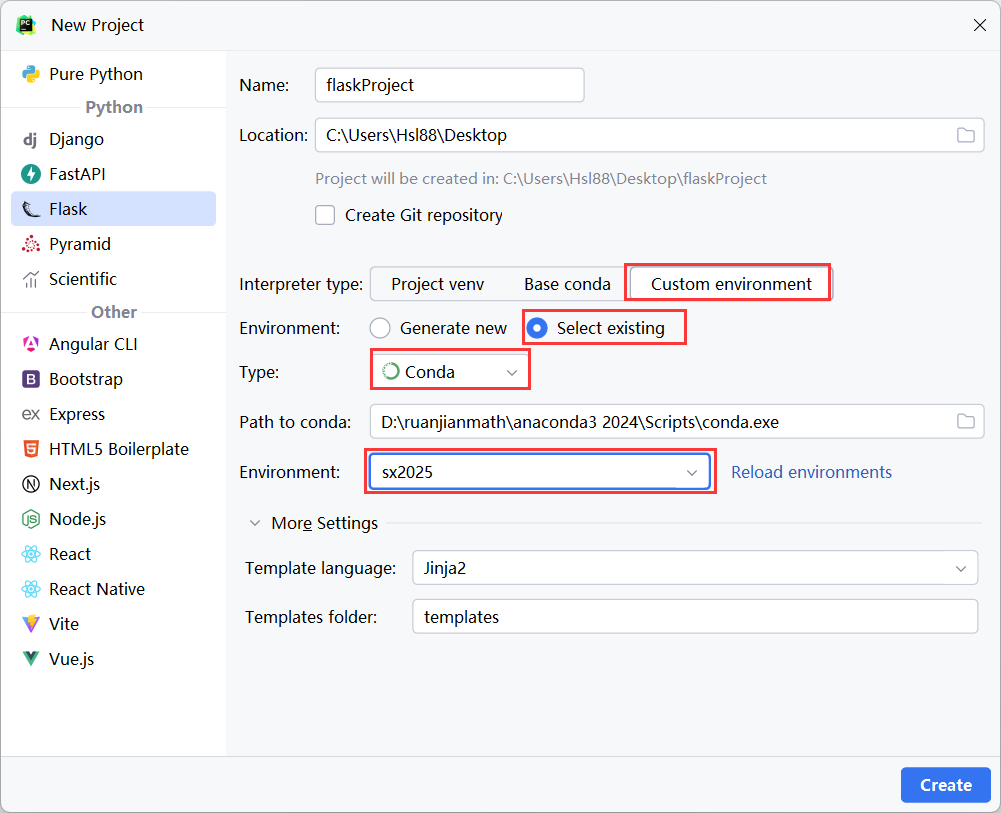The height and width of the screenshot is (813, 1001).
Task: Choose Vue.js project type
Action: (114, 659)
